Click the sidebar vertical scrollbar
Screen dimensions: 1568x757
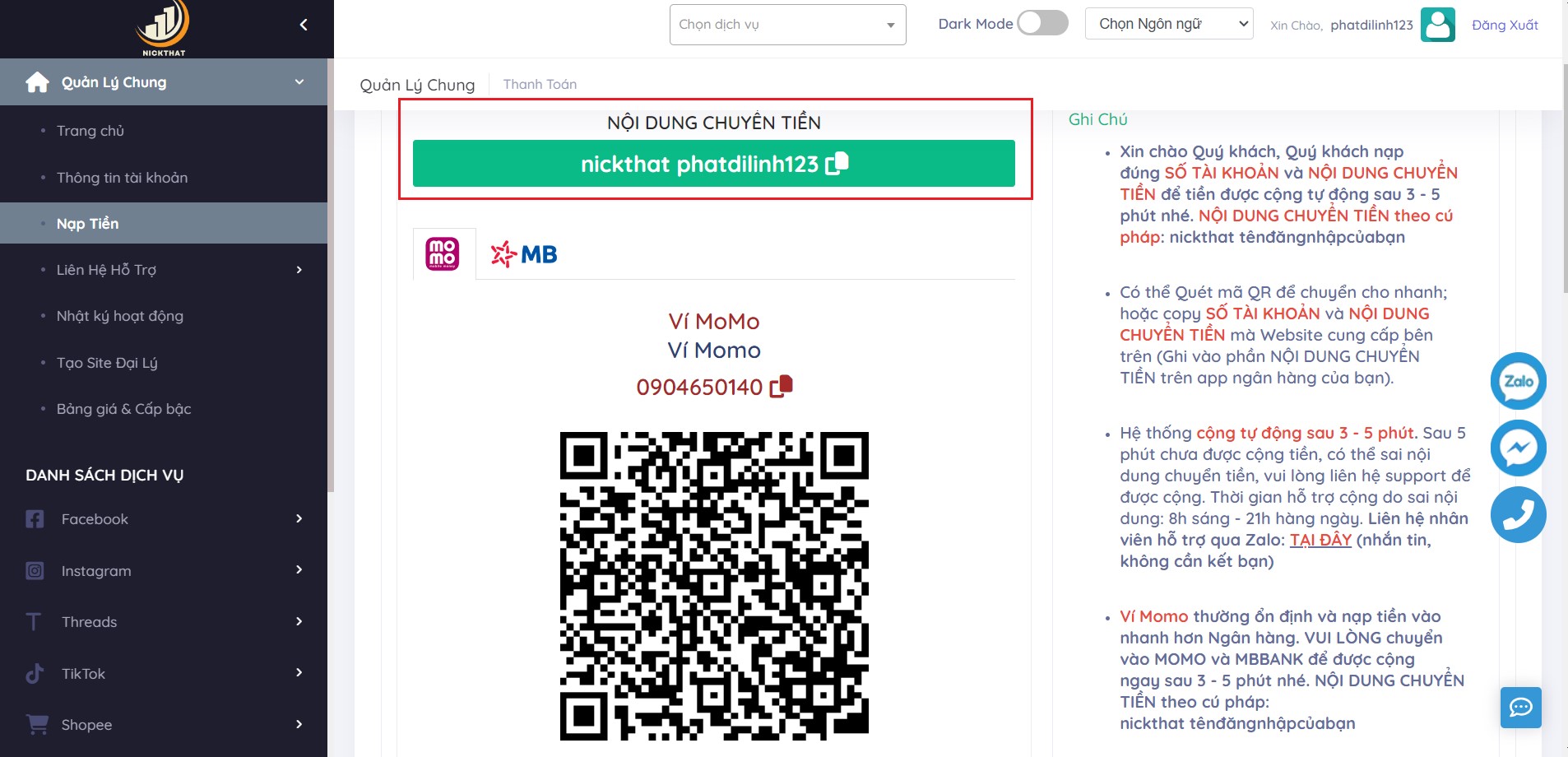[x=331, y=276]
